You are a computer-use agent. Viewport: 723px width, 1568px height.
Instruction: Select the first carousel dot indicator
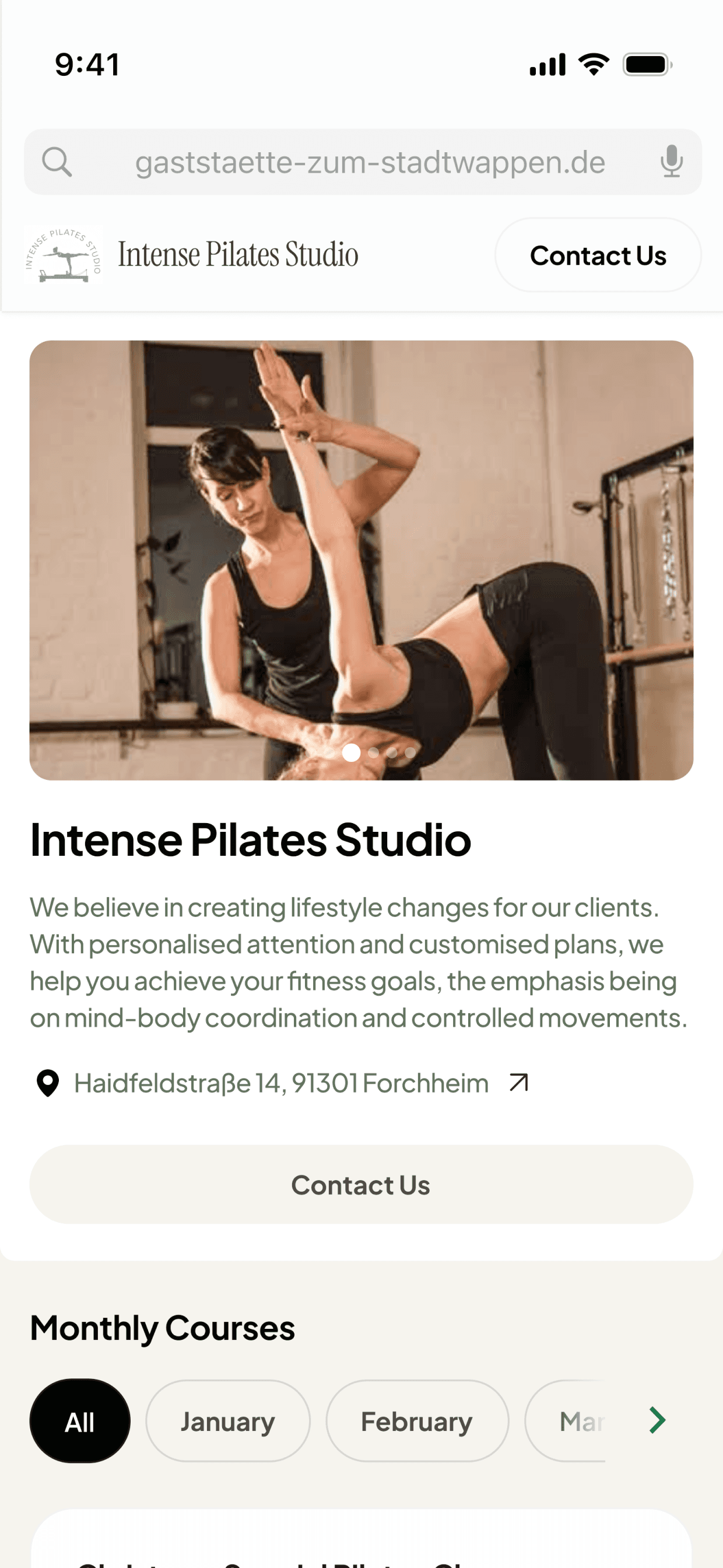point(351,752)
